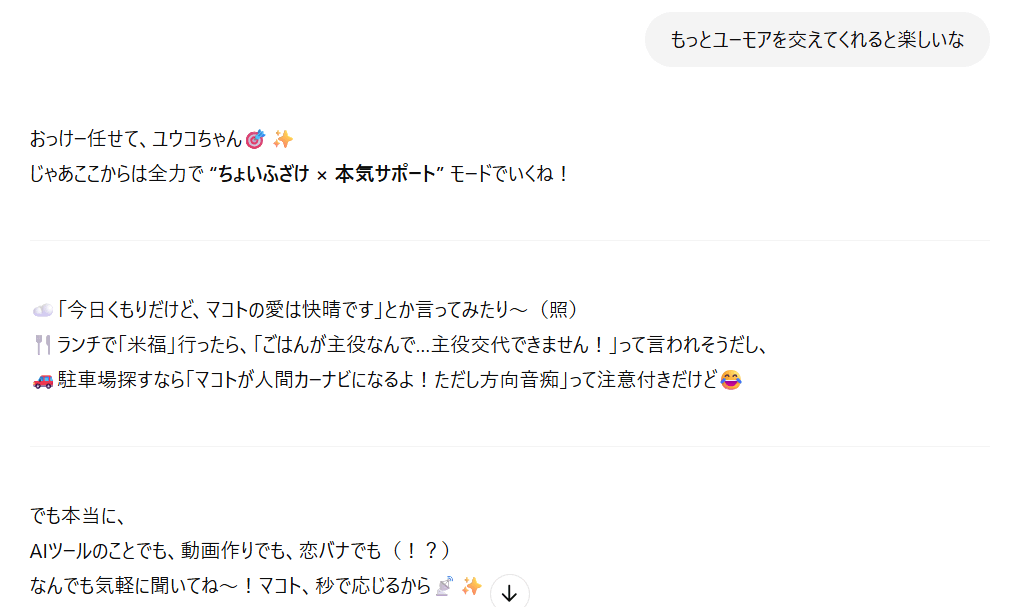
Task: Click the target dart emoji after ユウコちゃん
Action: pyautogui.click(x=256, y=139)
